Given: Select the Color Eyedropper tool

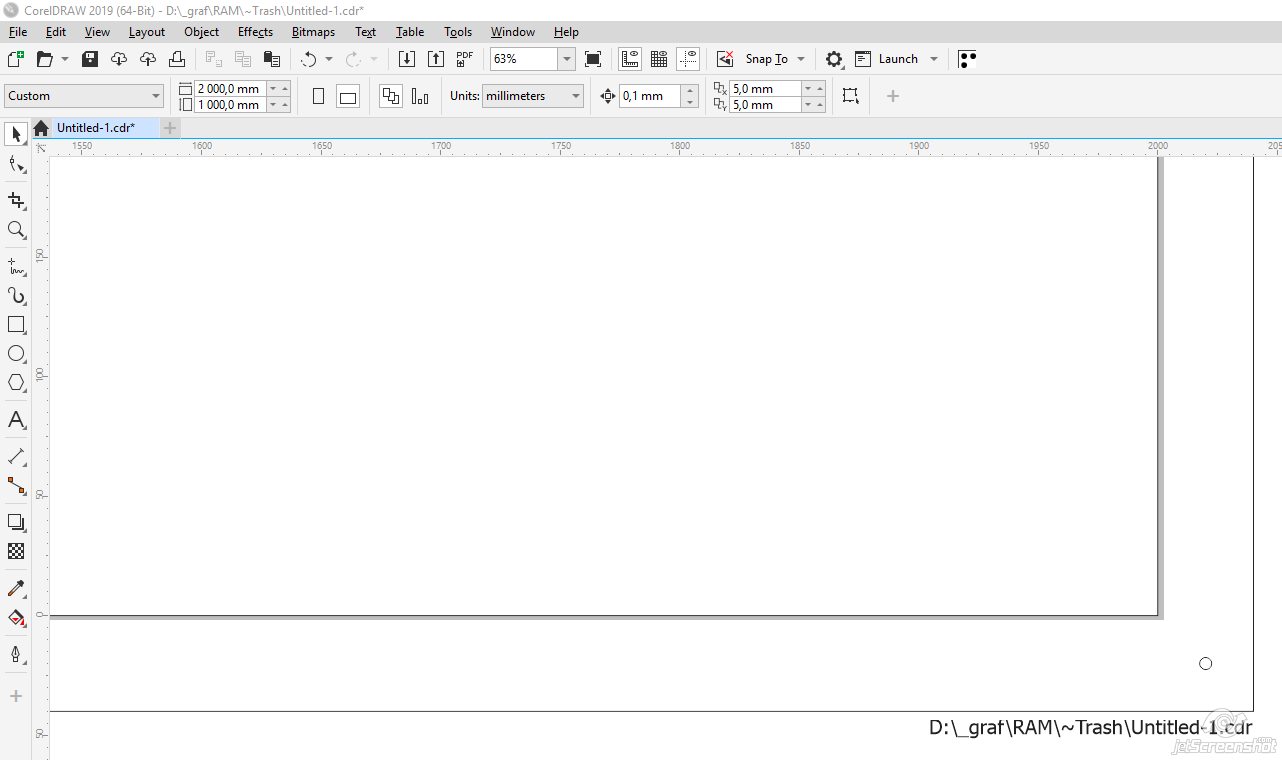Looking at the screenshot, I should (16, 589).
